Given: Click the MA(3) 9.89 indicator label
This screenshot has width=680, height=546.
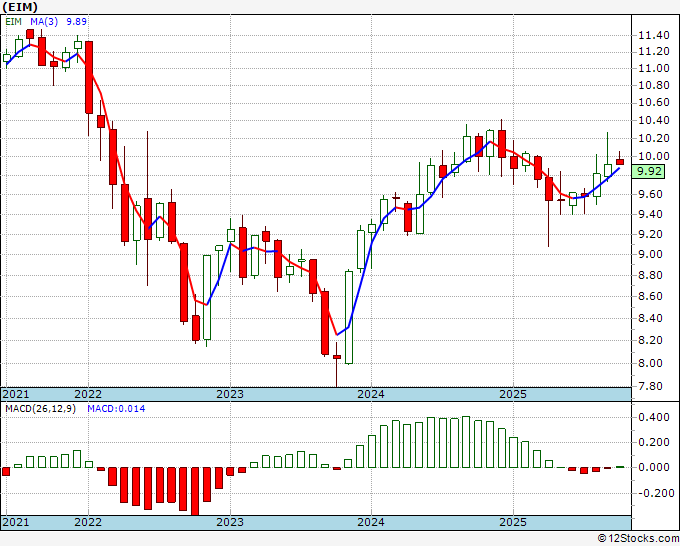Looking at the screenshot, I should pyautogui.click(x=59, y=21).
